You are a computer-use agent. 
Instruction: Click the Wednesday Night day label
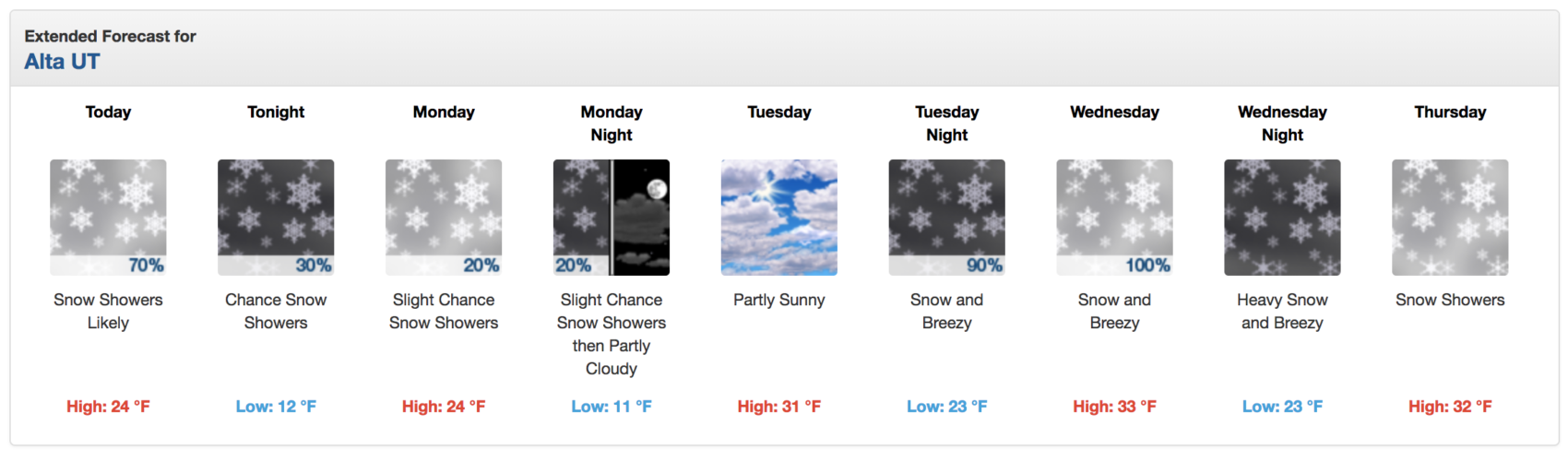coord(1282,124)
